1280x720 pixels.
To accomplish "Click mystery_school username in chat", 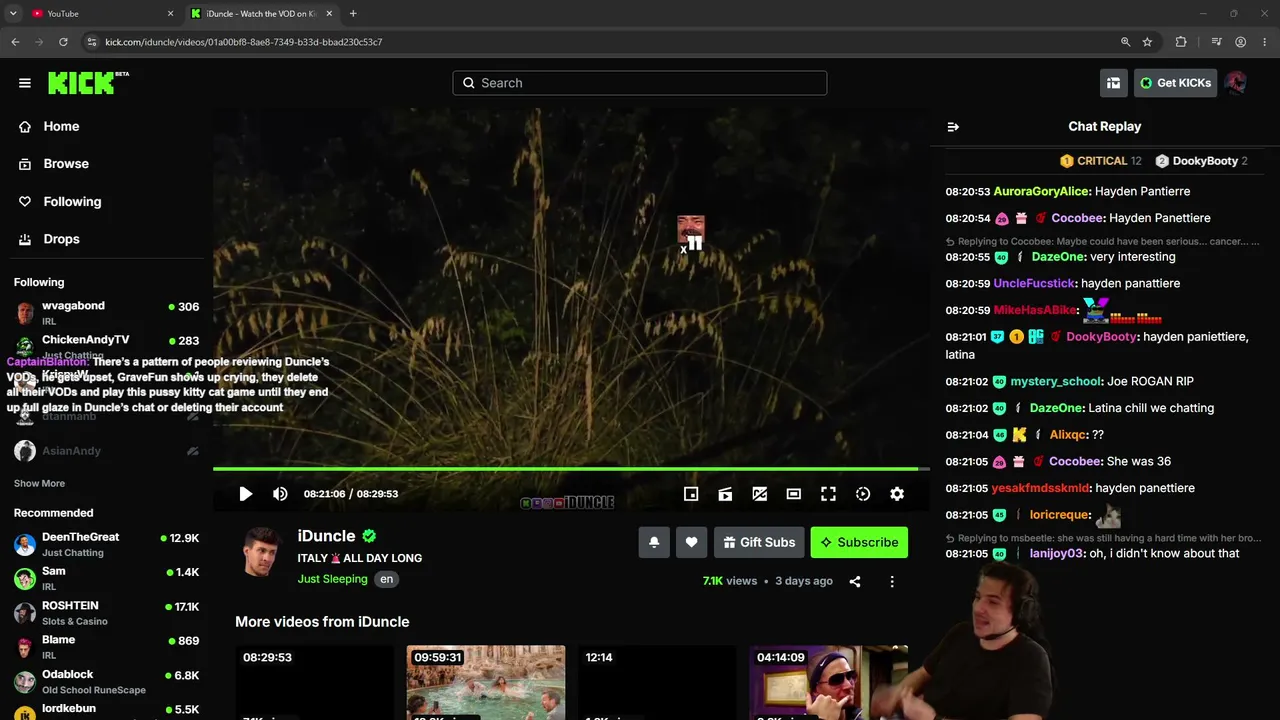I will click(x=1055, y=381).
